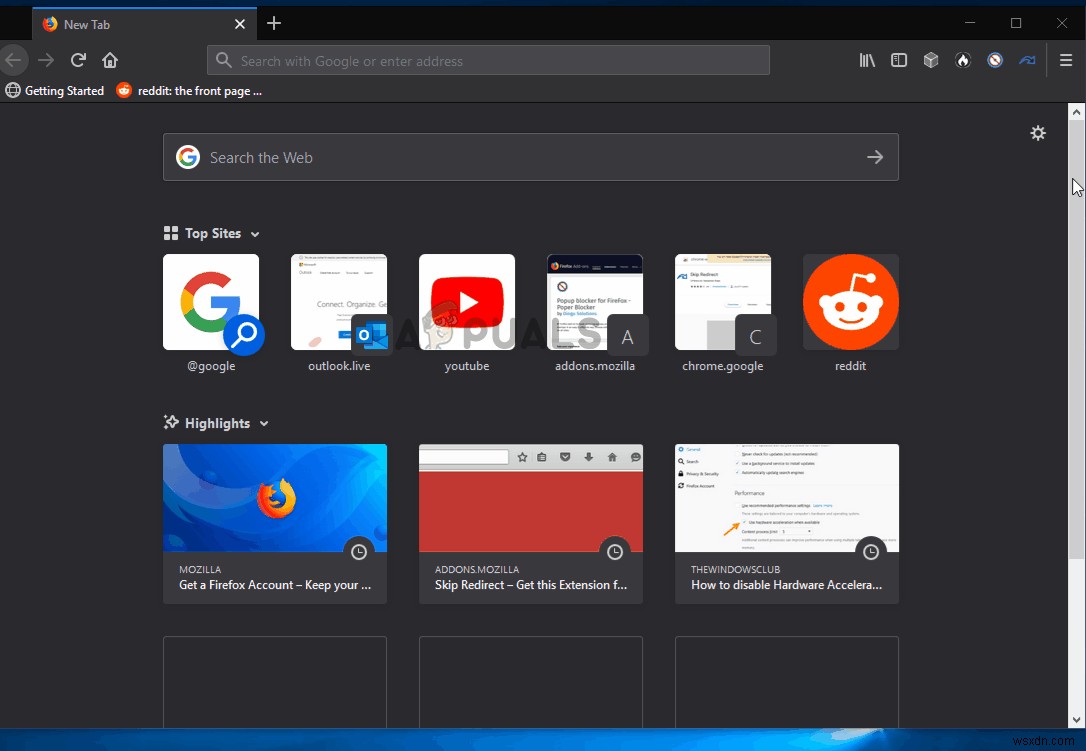Focus the Search the Web field
1086x751 pixels.
pyautogui.click(x=531, y=157)
